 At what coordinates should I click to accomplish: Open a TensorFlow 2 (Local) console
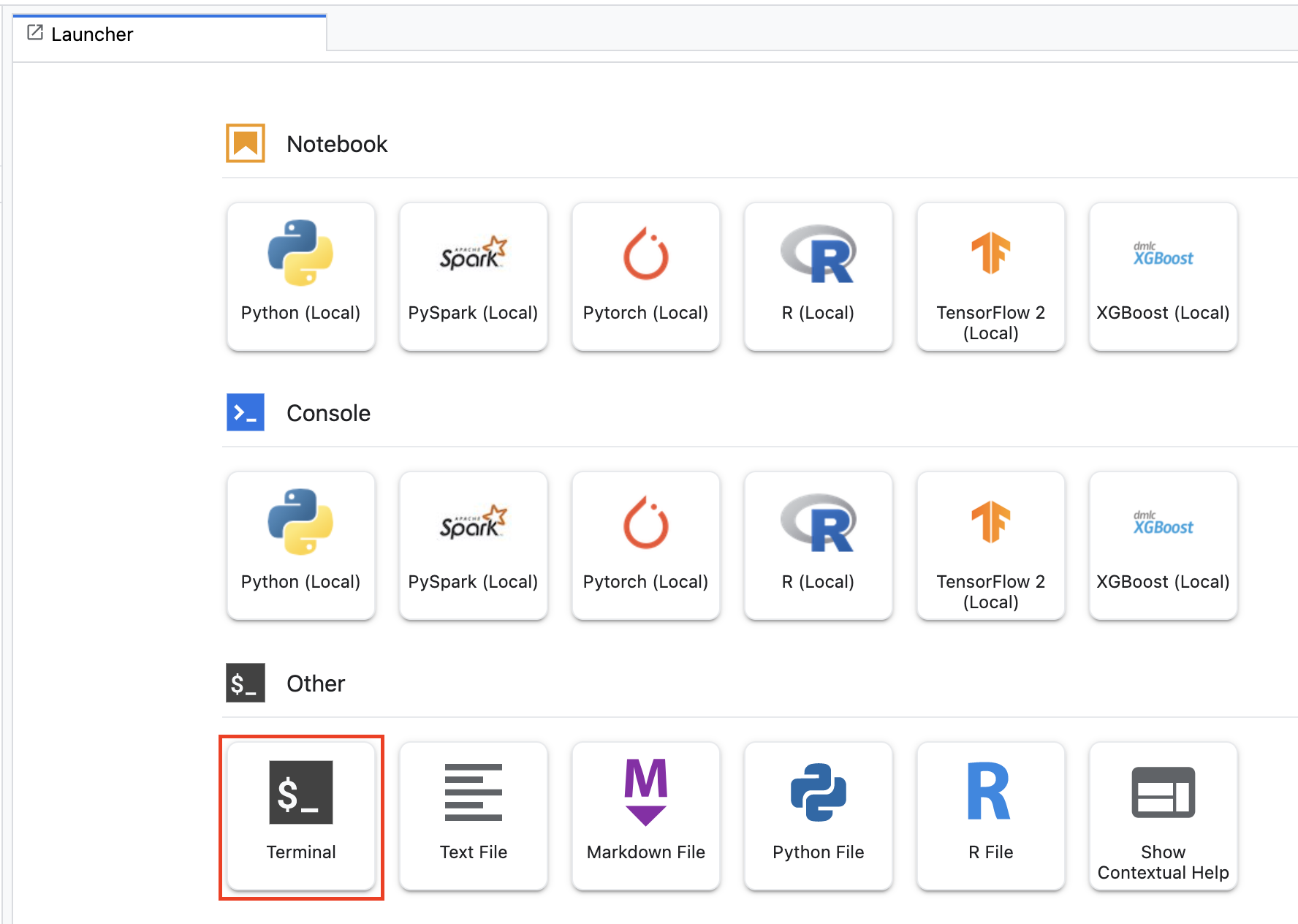coord(990,545)
